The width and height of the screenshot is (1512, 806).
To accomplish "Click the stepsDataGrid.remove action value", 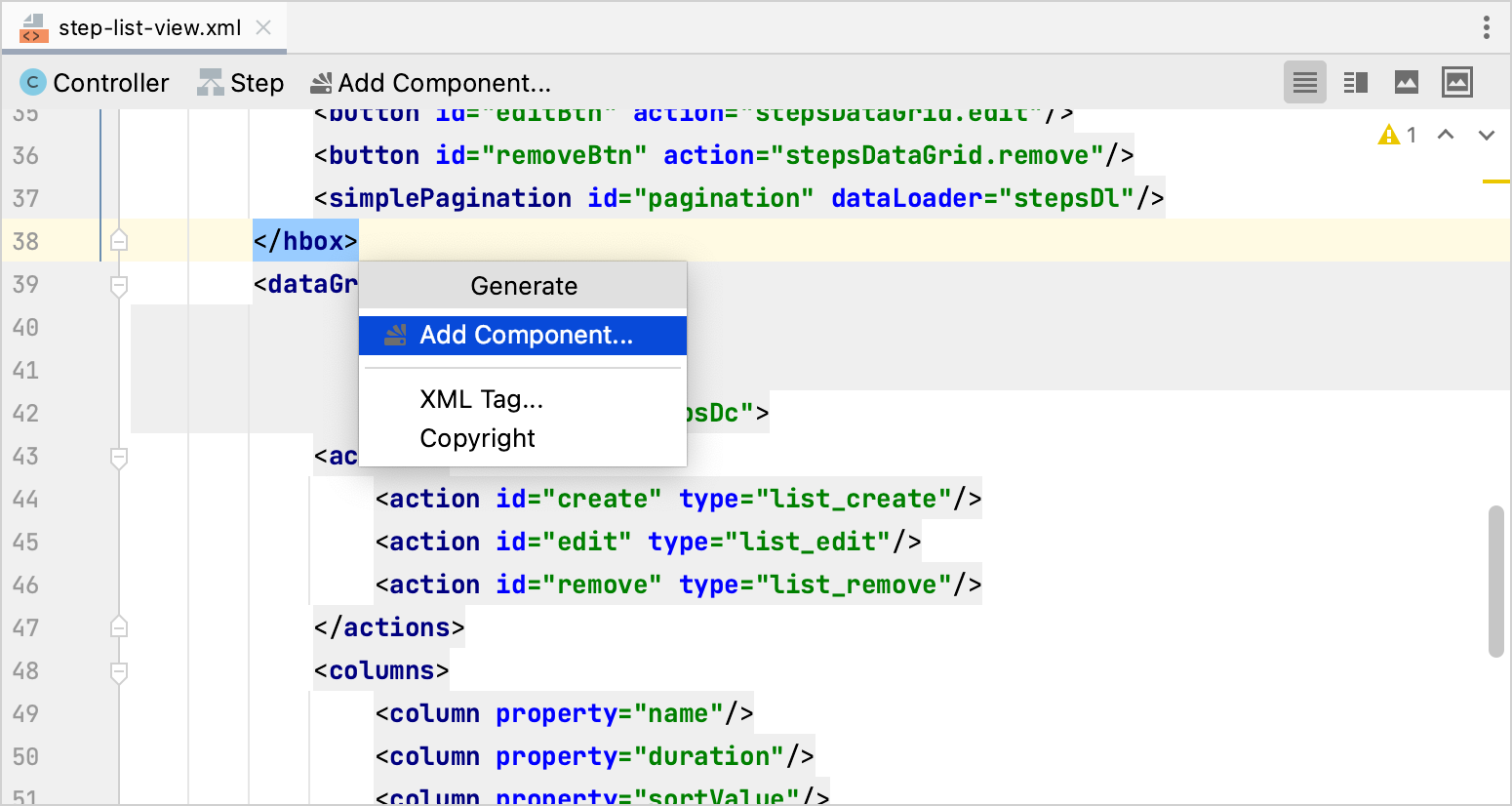I will 937,155.
